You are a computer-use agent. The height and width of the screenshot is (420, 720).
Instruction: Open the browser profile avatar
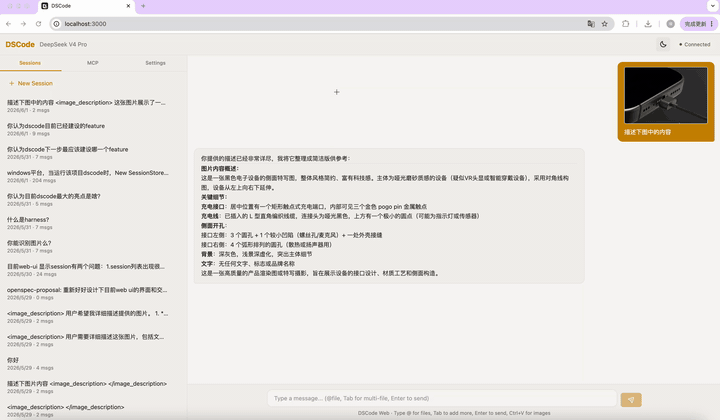pos(670,24)
